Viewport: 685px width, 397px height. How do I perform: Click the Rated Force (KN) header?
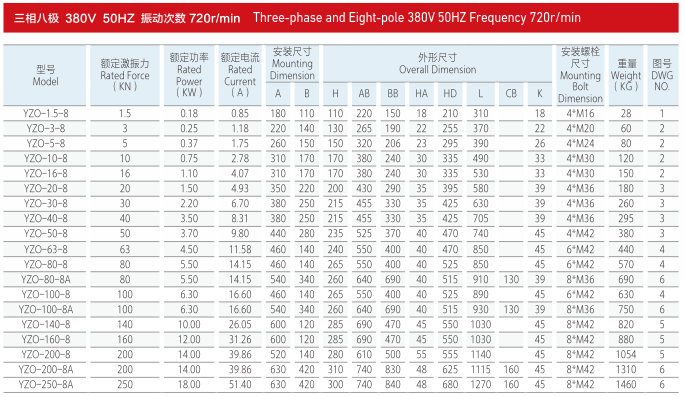pos(125,75)
